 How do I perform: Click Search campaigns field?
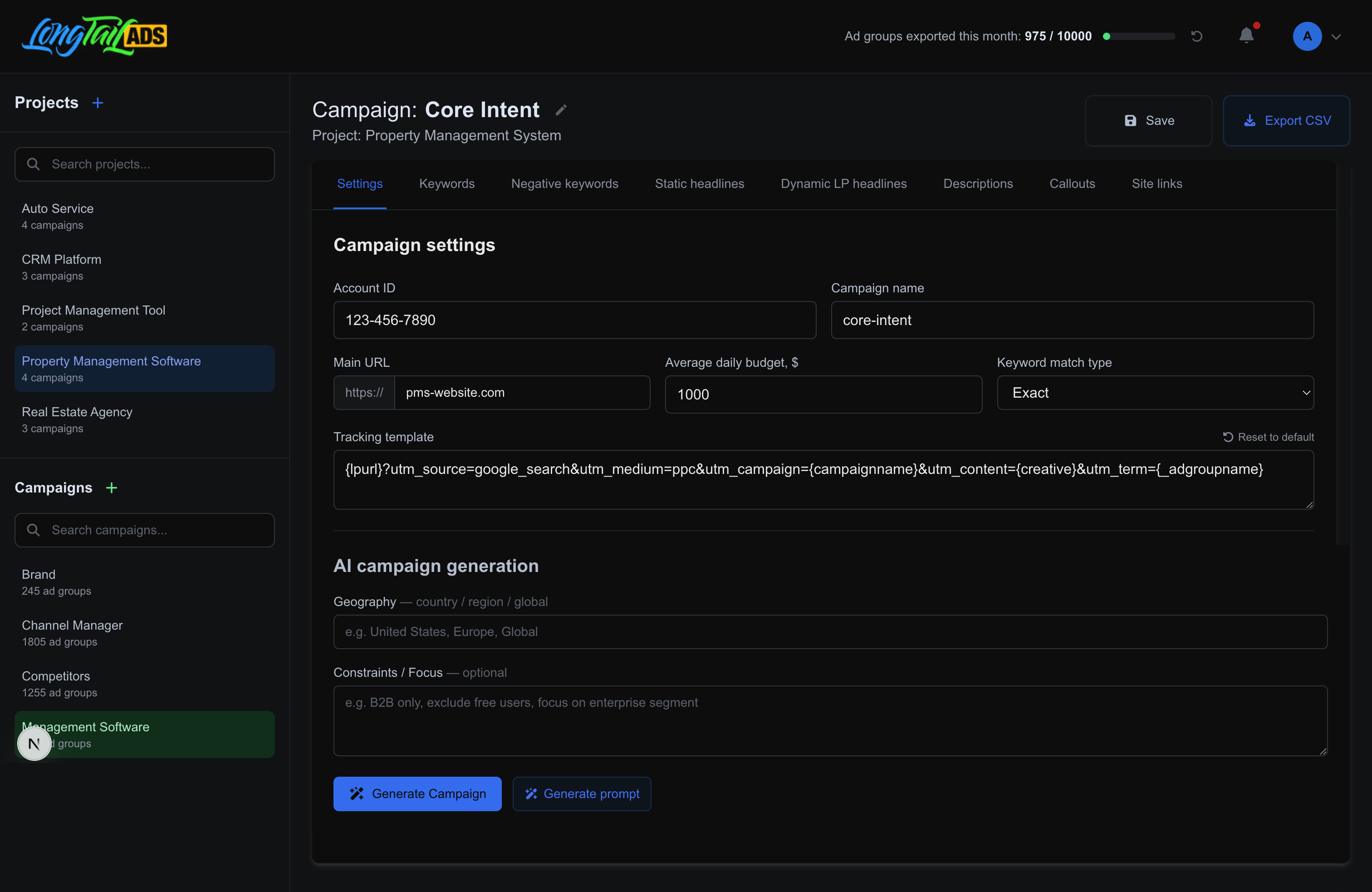(x=145, y=530)
